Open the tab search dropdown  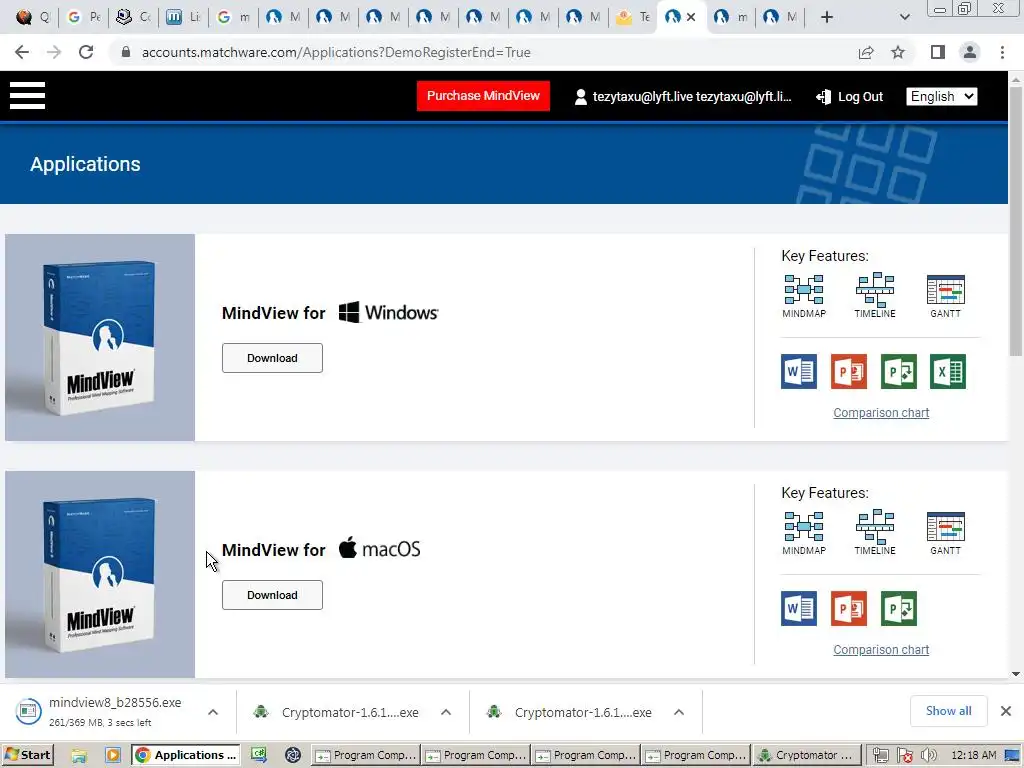(x=904, y=17)
